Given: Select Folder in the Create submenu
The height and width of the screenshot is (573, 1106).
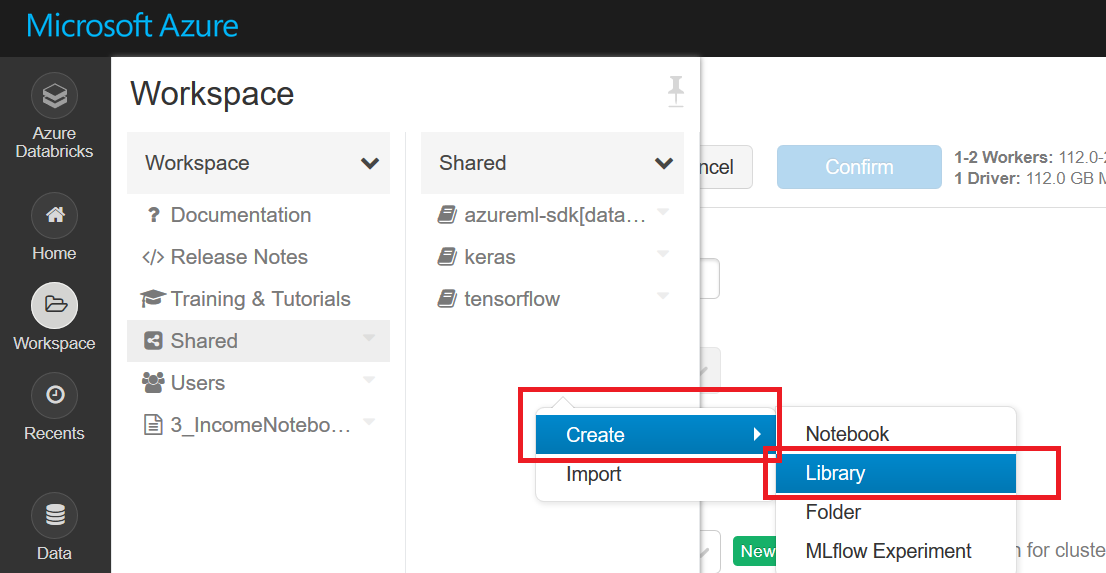Looking at the screenshot, I should click(x=896, y=512).
